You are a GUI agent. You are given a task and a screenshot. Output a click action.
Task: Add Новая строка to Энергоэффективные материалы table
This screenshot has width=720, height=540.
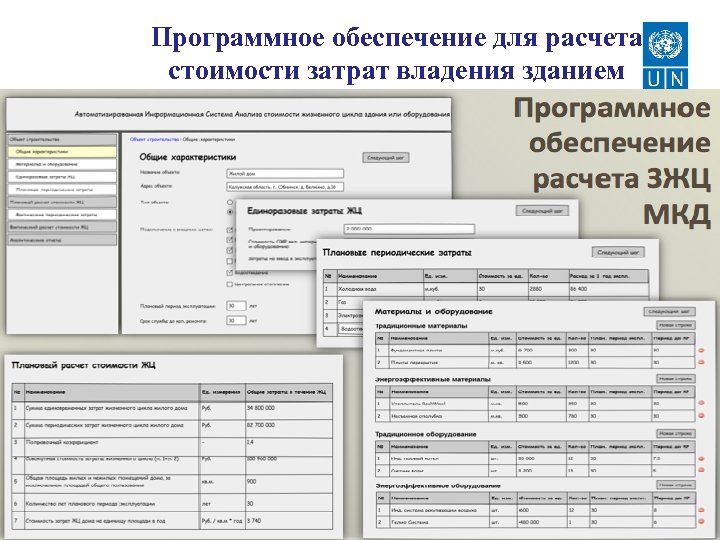coord(675,379)
